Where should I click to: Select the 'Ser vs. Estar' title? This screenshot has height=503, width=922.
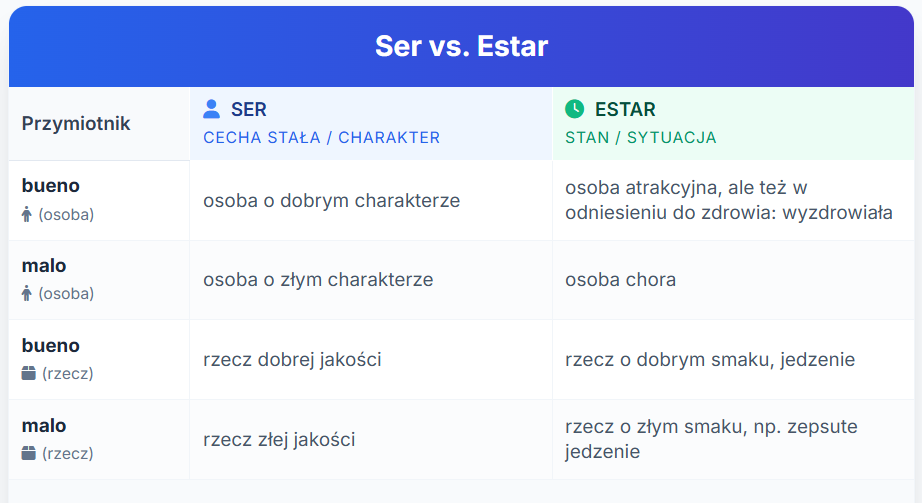point(462,46)
